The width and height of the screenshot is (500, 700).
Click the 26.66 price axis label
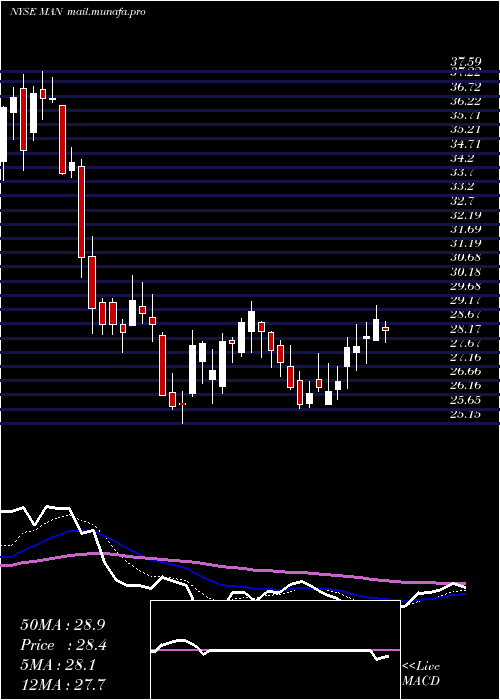coord(466,372)
